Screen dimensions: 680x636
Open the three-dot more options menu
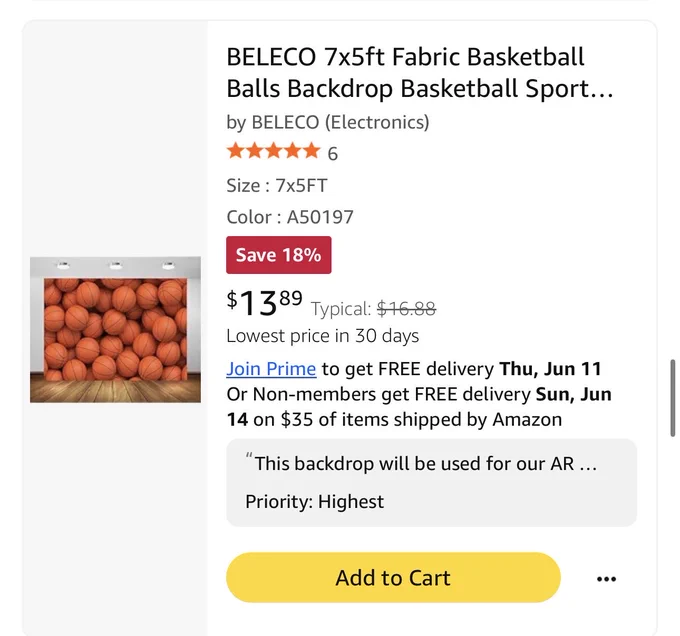[x=606, y=578]
